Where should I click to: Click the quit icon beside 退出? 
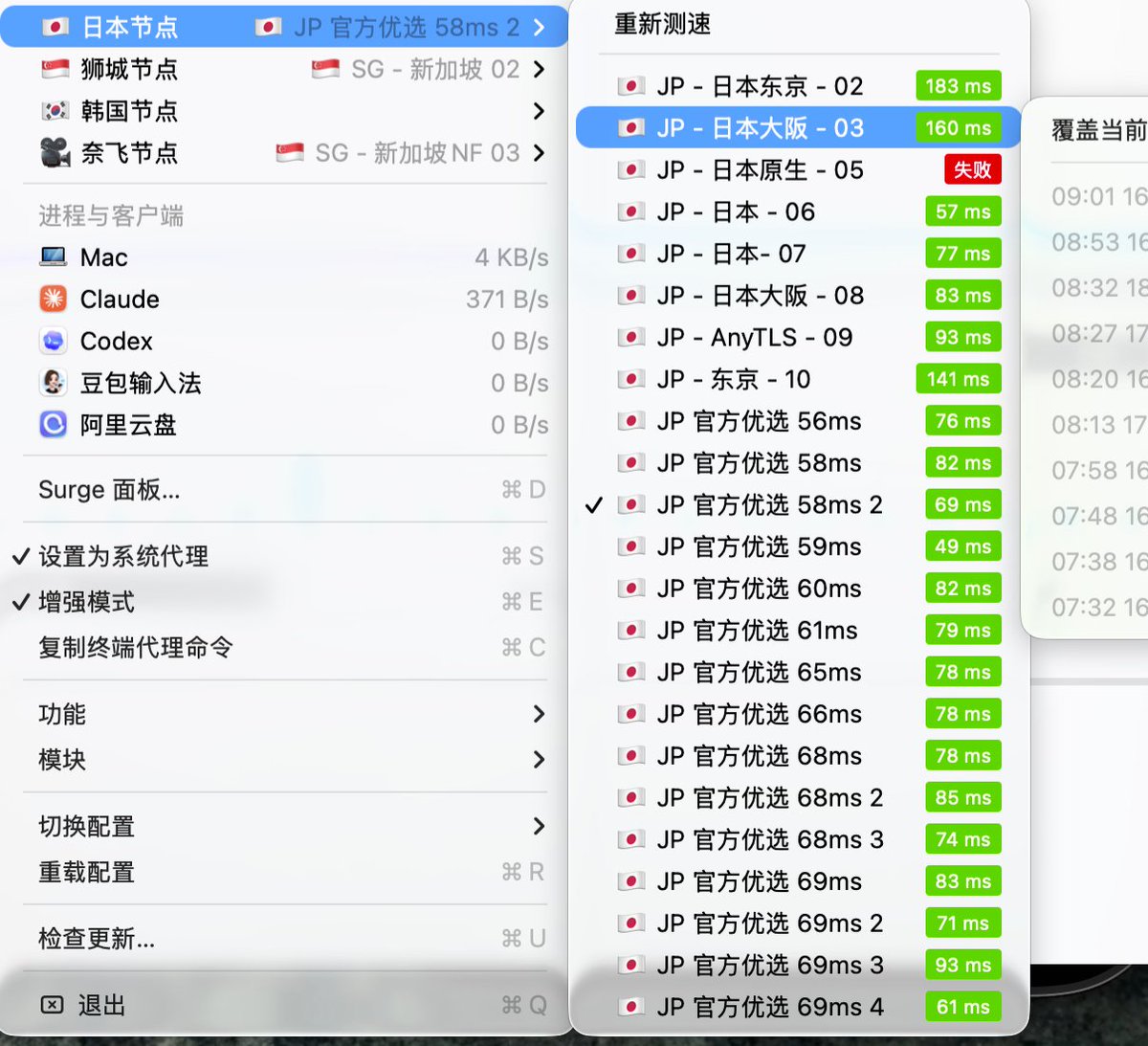click(x=53, y=1005)
